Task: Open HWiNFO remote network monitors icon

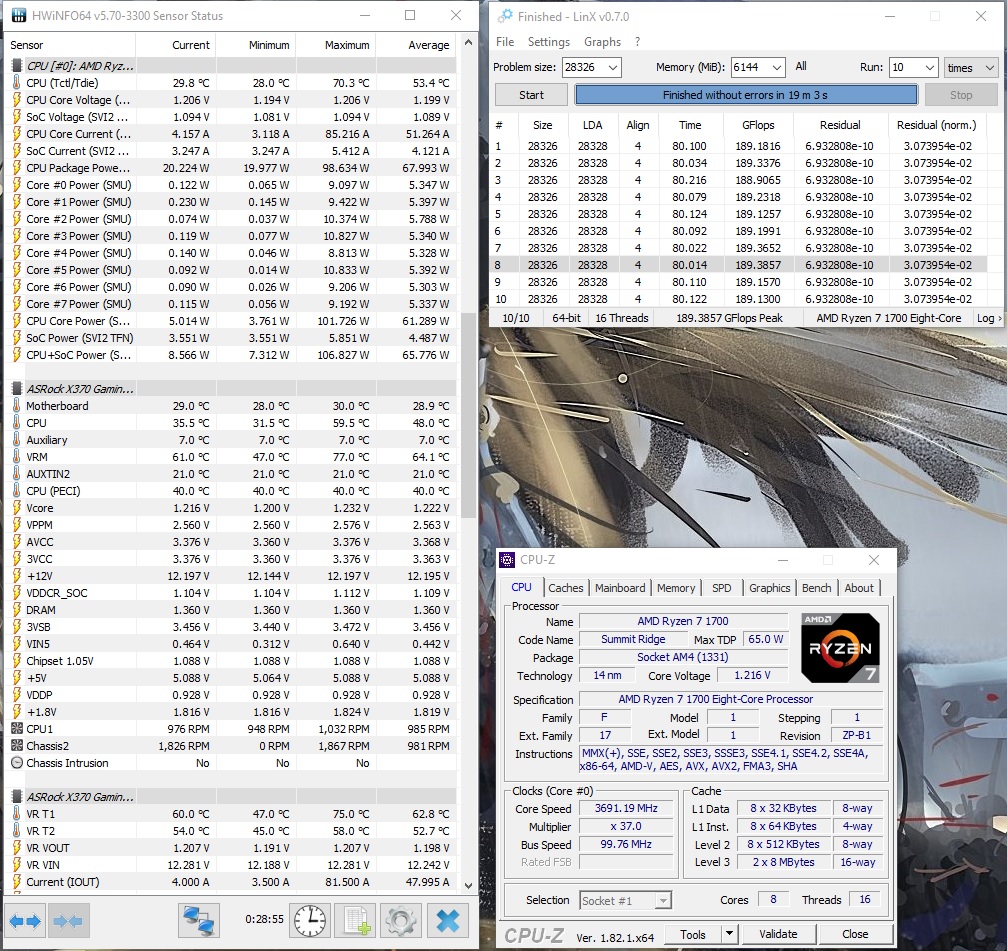Action: point(198,921)
